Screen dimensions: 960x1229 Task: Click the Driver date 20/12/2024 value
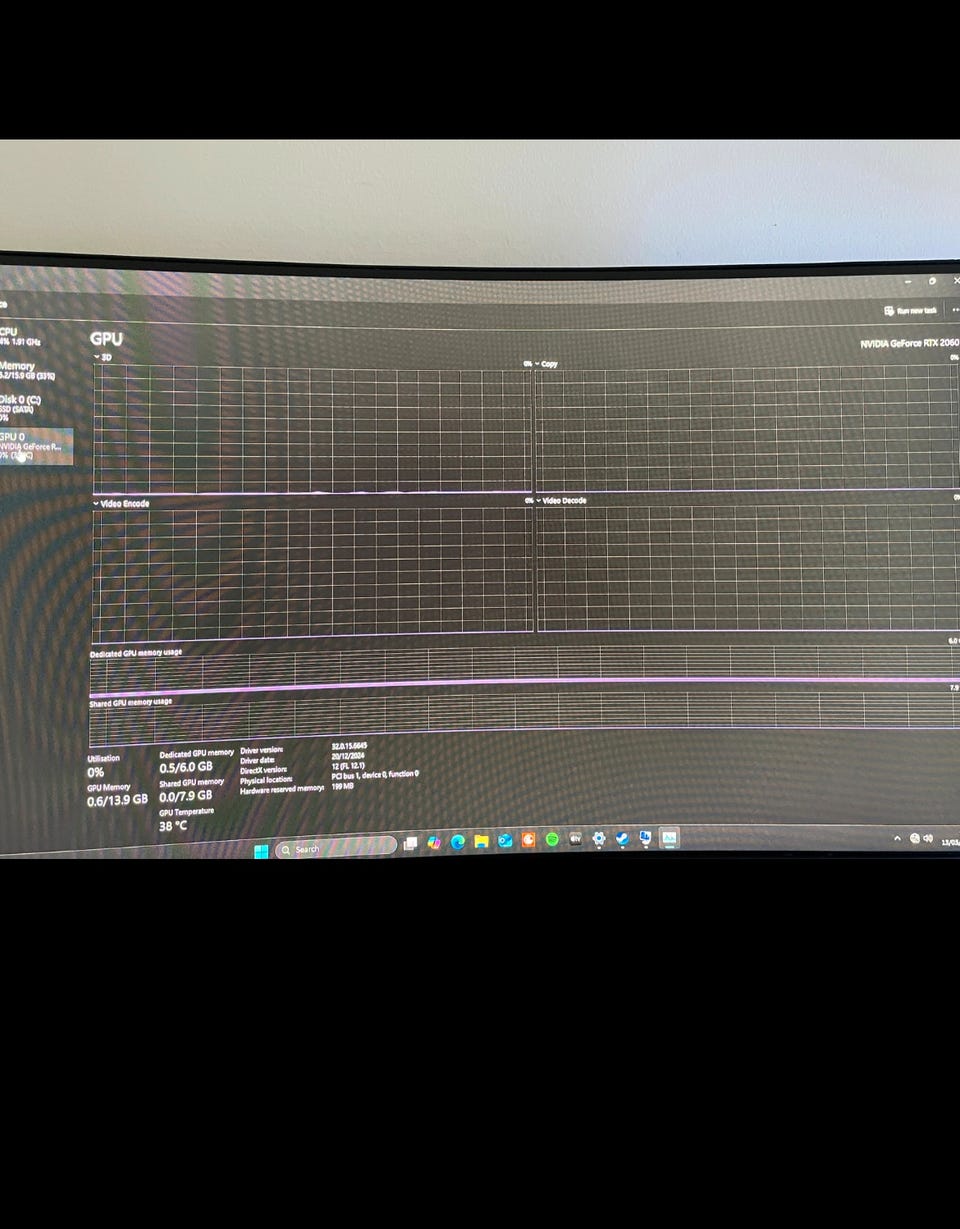[x=348, y=755]
